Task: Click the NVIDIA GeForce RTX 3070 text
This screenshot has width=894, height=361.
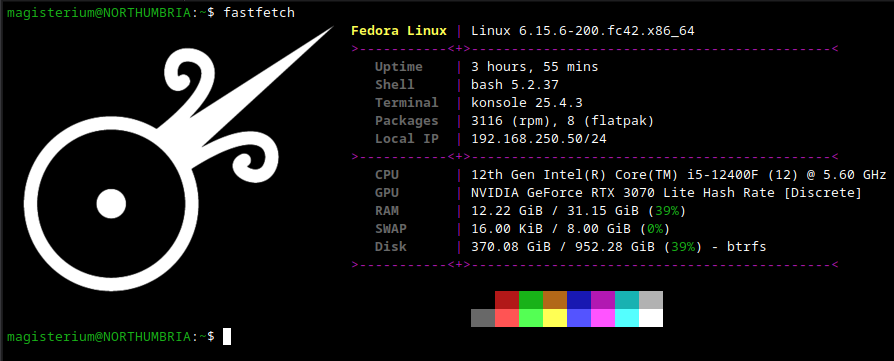Action: point(667,193)
